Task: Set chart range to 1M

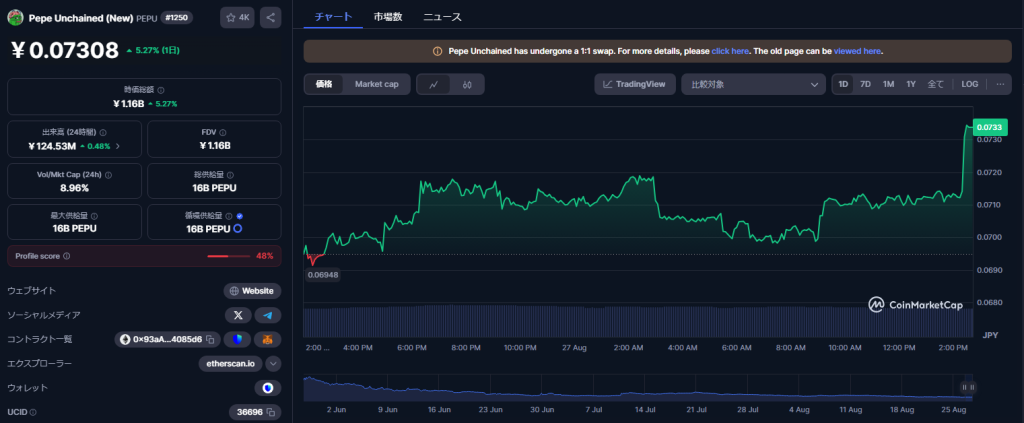Action: (888, 84)
